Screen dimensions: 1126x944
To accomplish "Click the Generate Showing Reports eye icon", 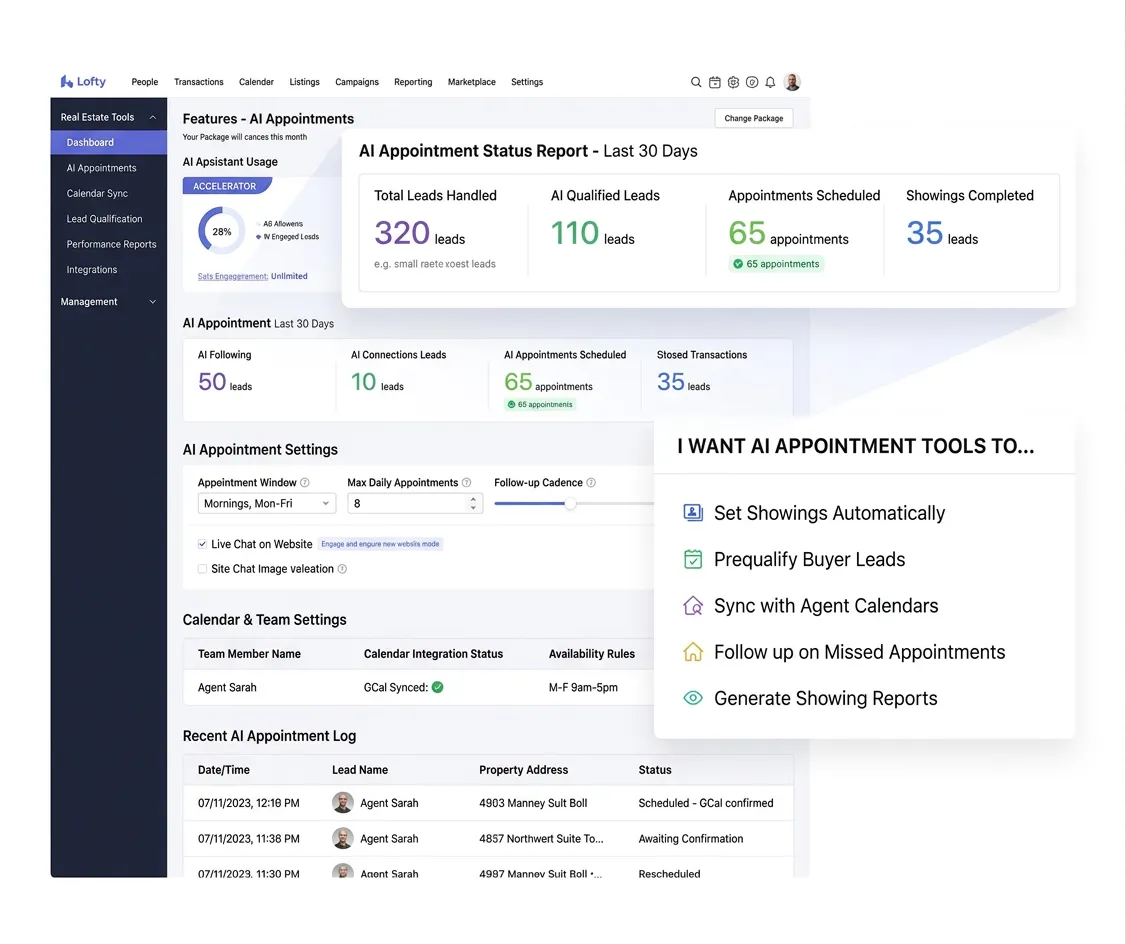I will 692,698.
